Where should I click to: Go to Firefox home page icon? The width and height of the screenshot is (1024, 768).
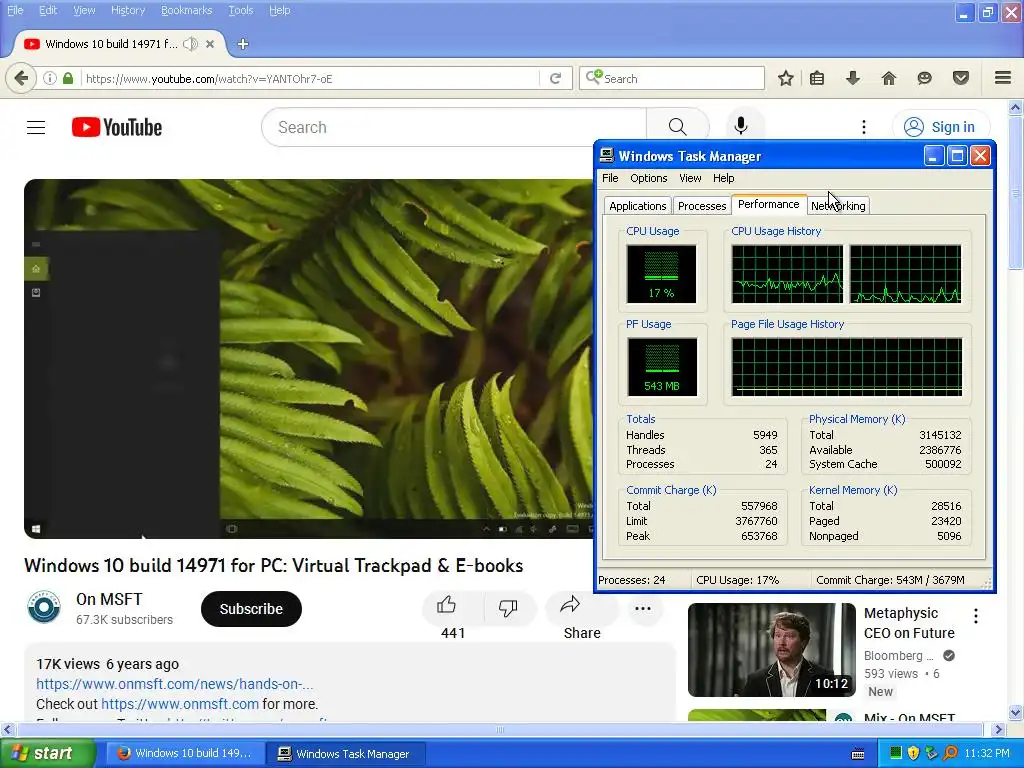pyautogui.click(x=889, y=78)
